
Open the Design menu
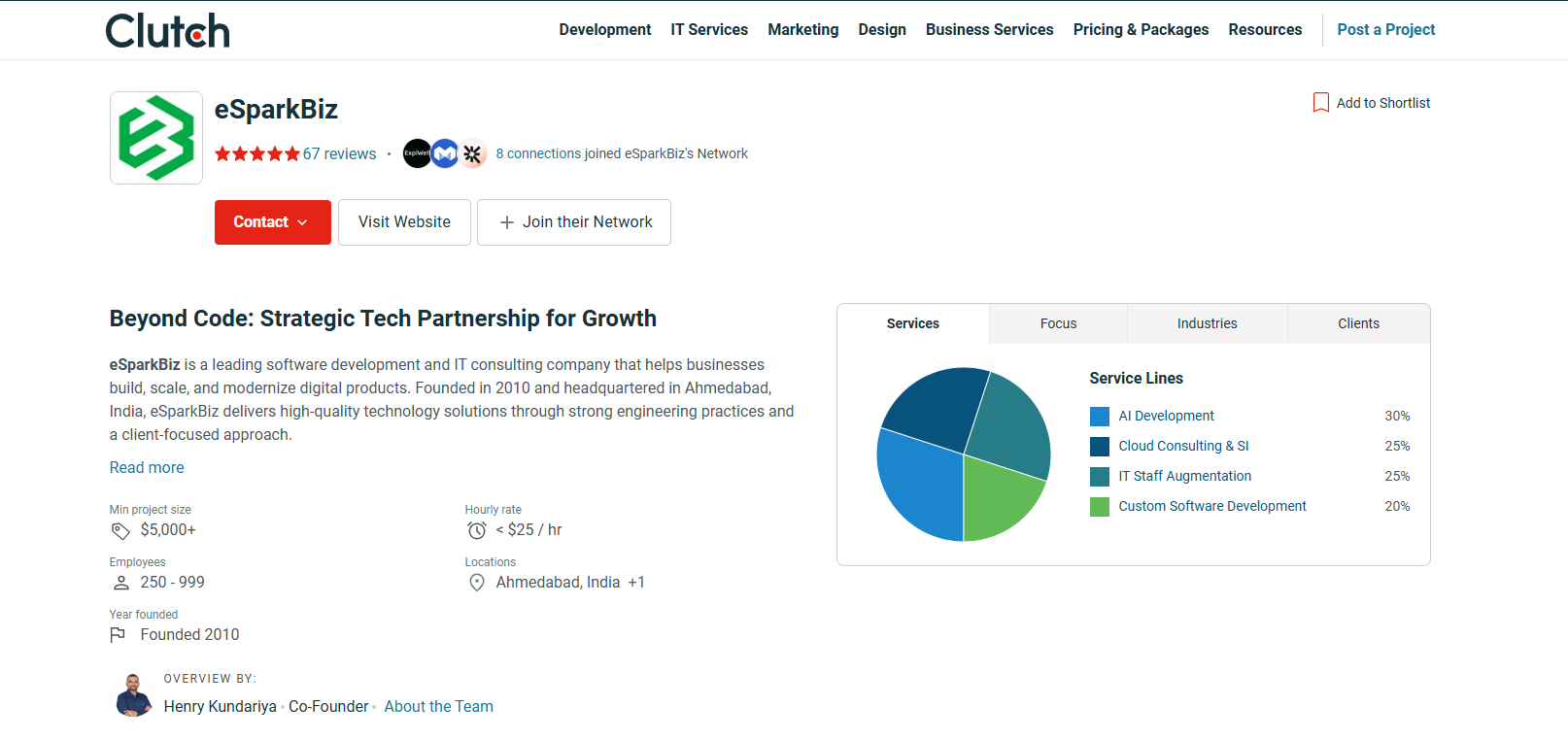pos(882,30)
